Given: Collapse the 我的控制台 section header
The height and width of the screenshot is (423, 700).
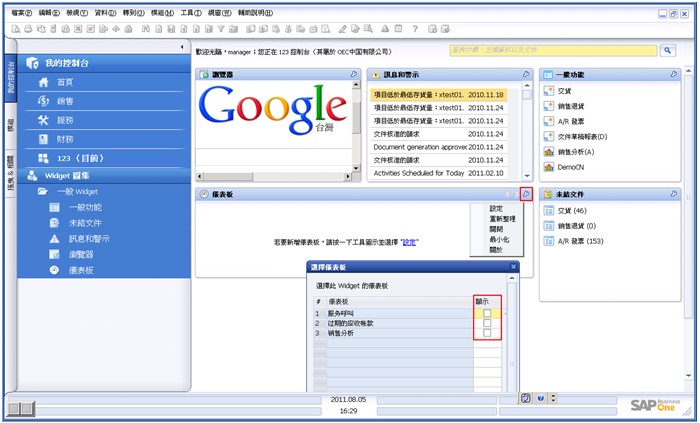Looking at the screenshot, I should pyautogui.click(x=104, y=63).
